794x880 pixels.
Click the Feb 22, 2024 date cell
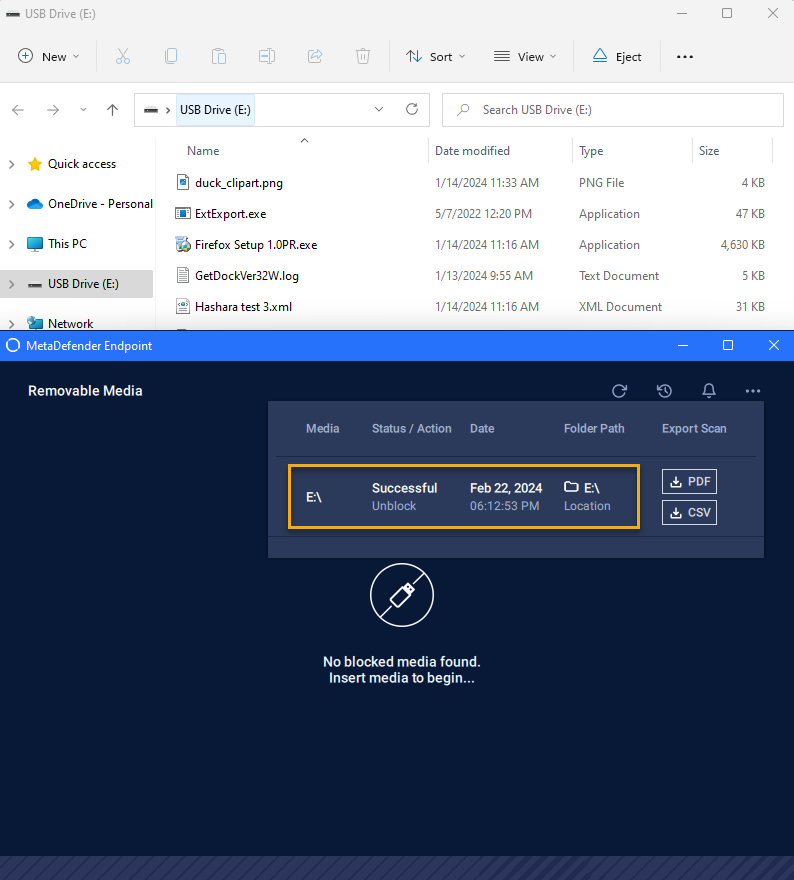[506, 496]
